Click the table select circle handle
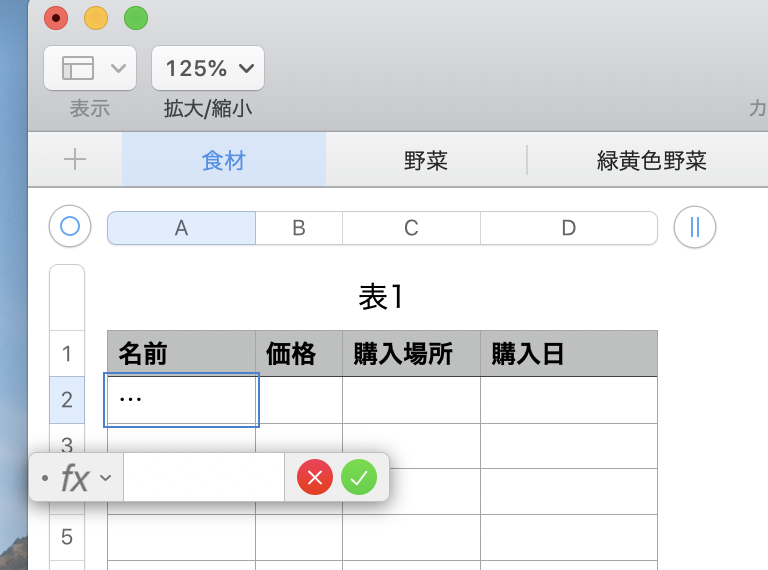 [x=70, y=227]
